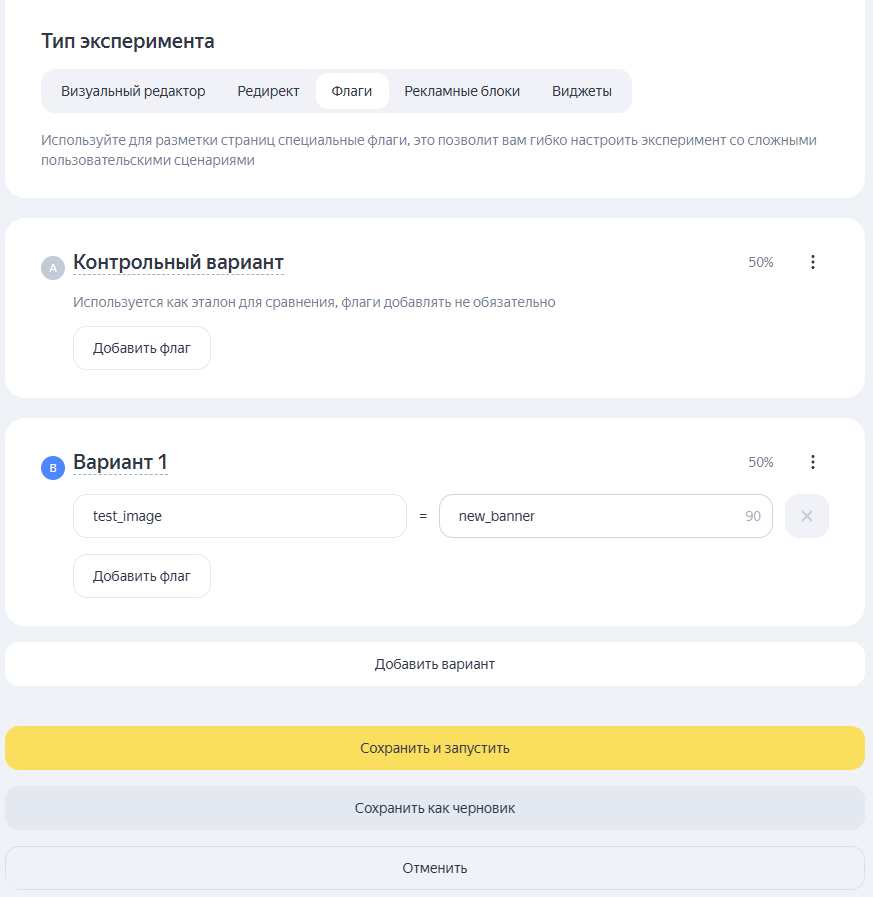Select the Редирект experiment type

tap(268, 91)
